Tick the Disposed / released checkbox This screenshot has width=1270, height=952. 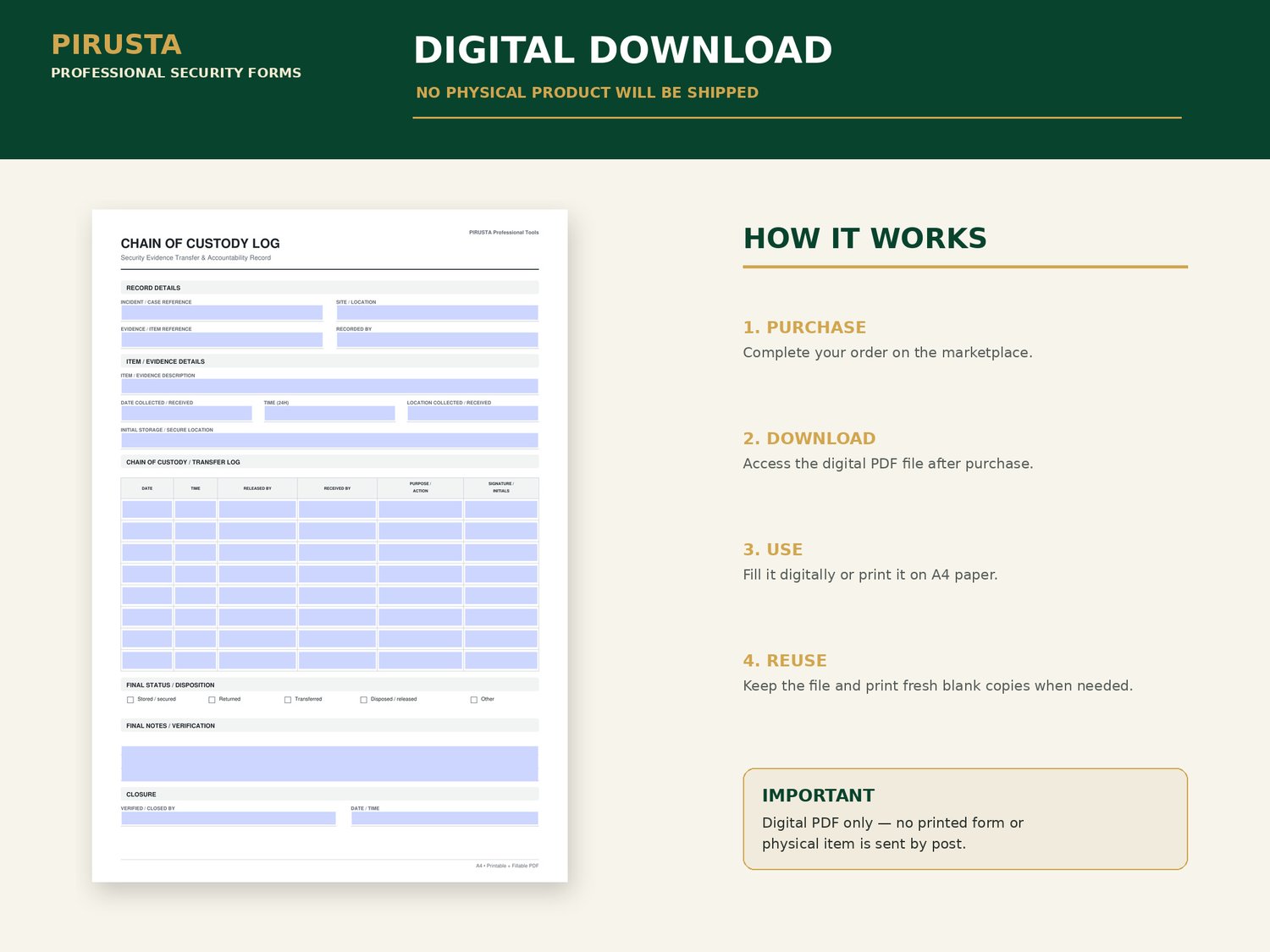[363, 700]
